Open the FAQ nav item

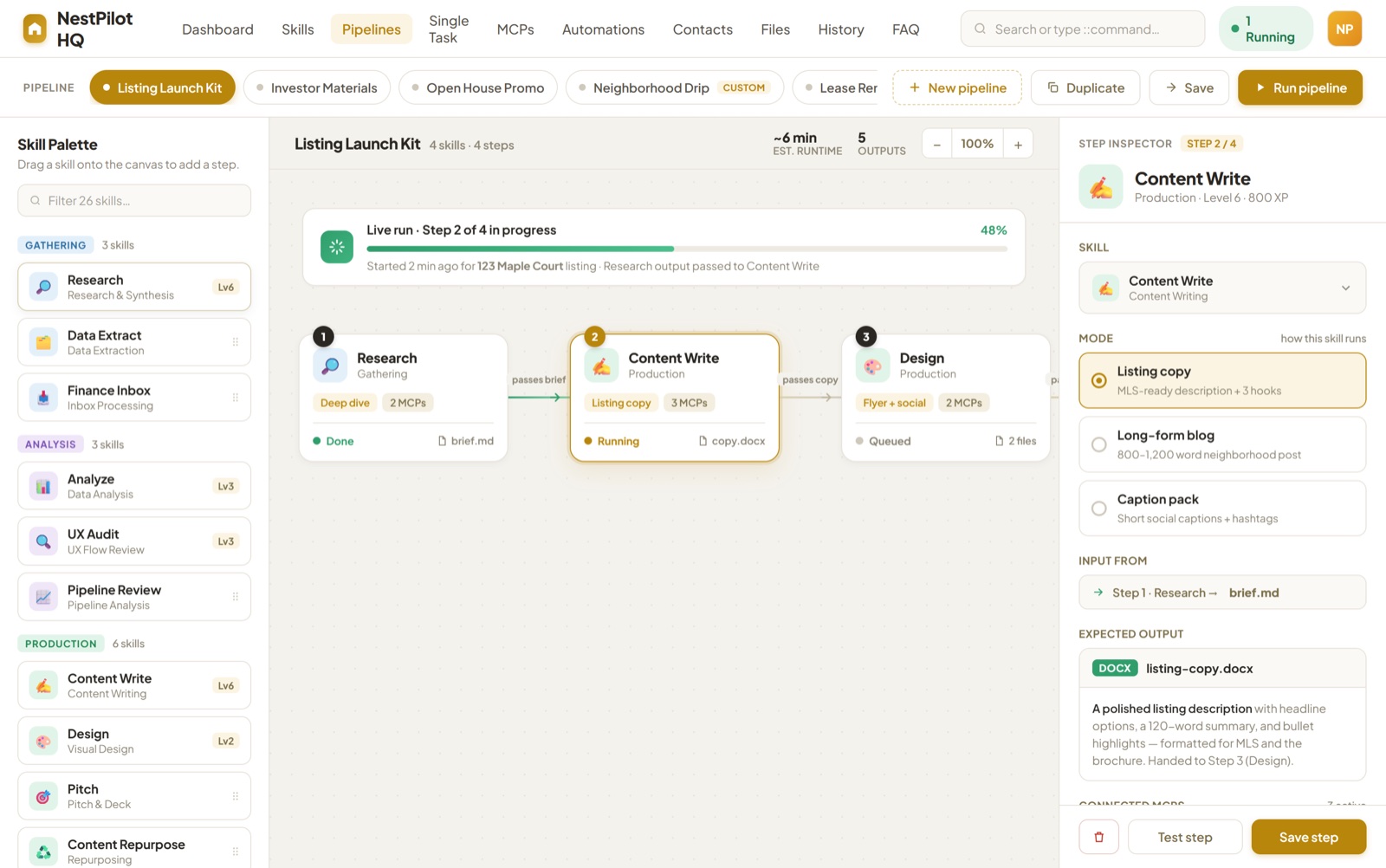905,29
